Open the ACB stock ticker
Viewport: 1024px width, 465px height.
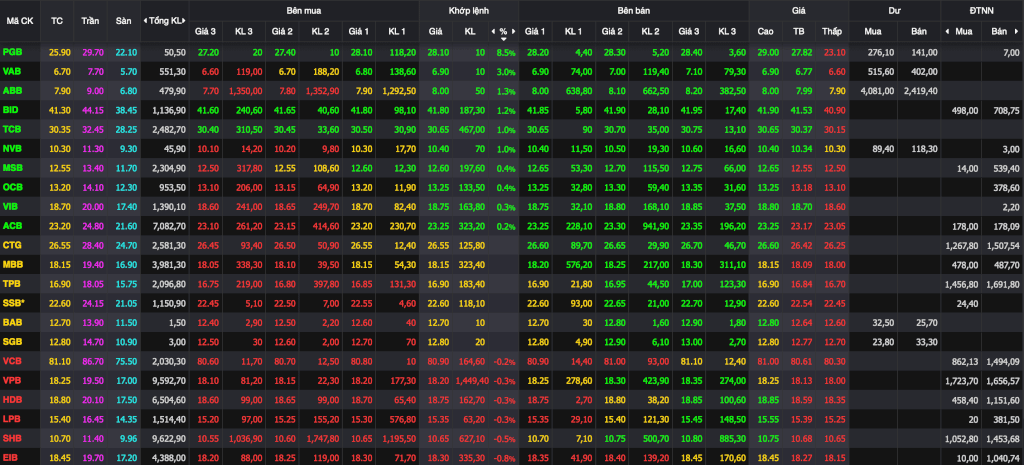pyautogui.click(x=11, y=226)
